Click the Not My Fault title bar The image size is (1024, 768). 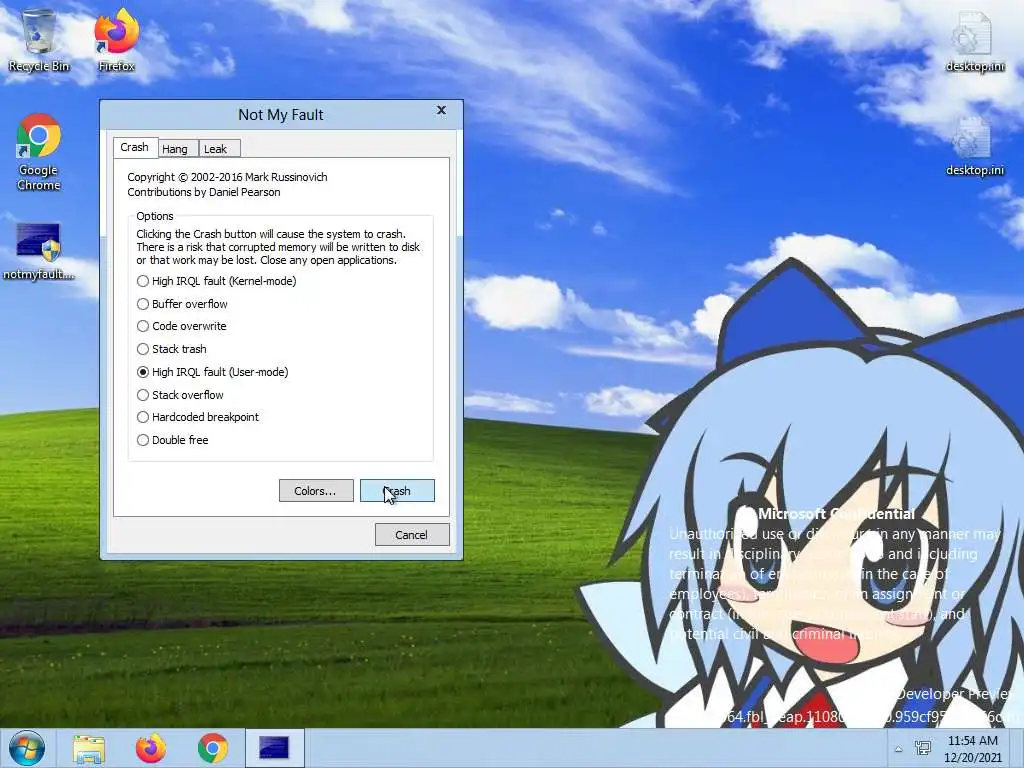click(281, 114)
